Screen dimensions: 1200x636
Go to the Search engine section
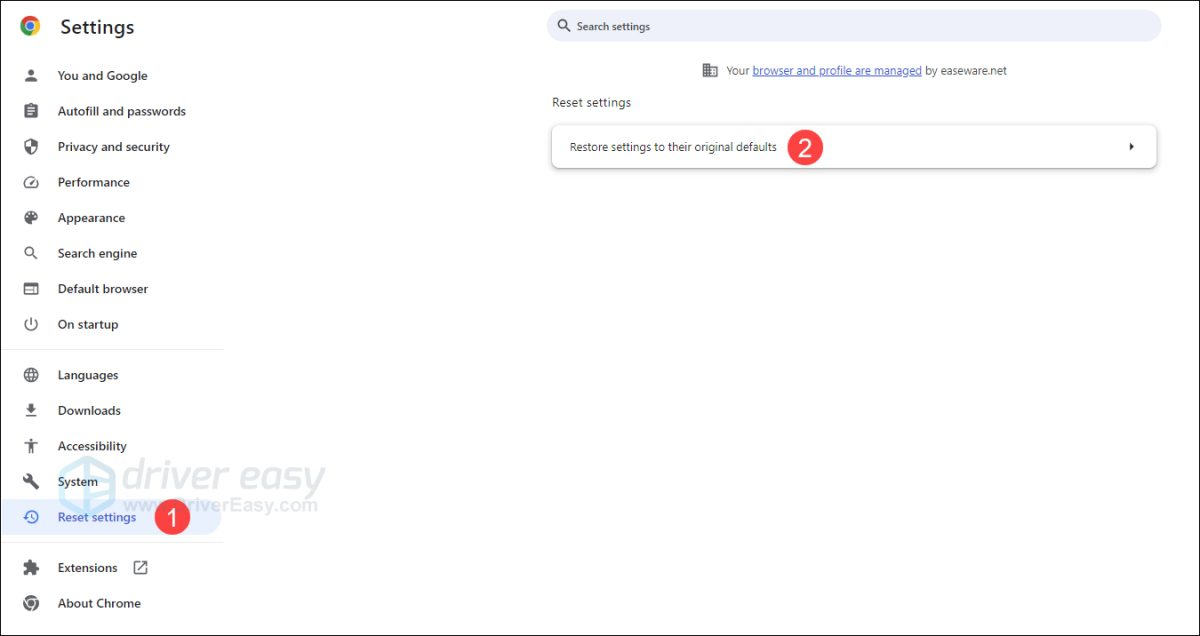[x=97, y=254]
